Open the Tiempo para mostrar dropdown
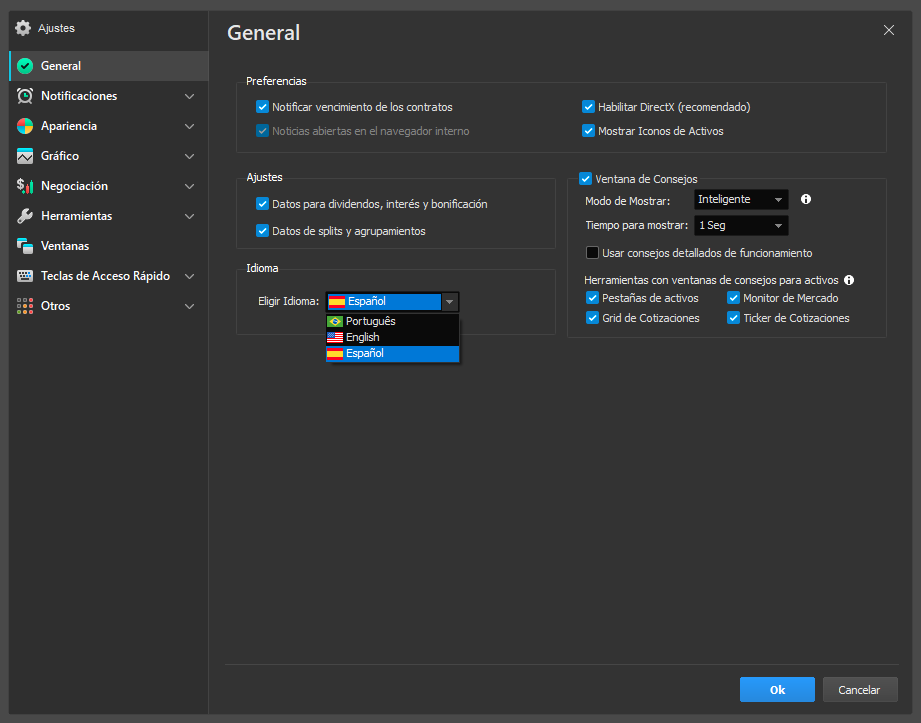 [x=741, y=226]
